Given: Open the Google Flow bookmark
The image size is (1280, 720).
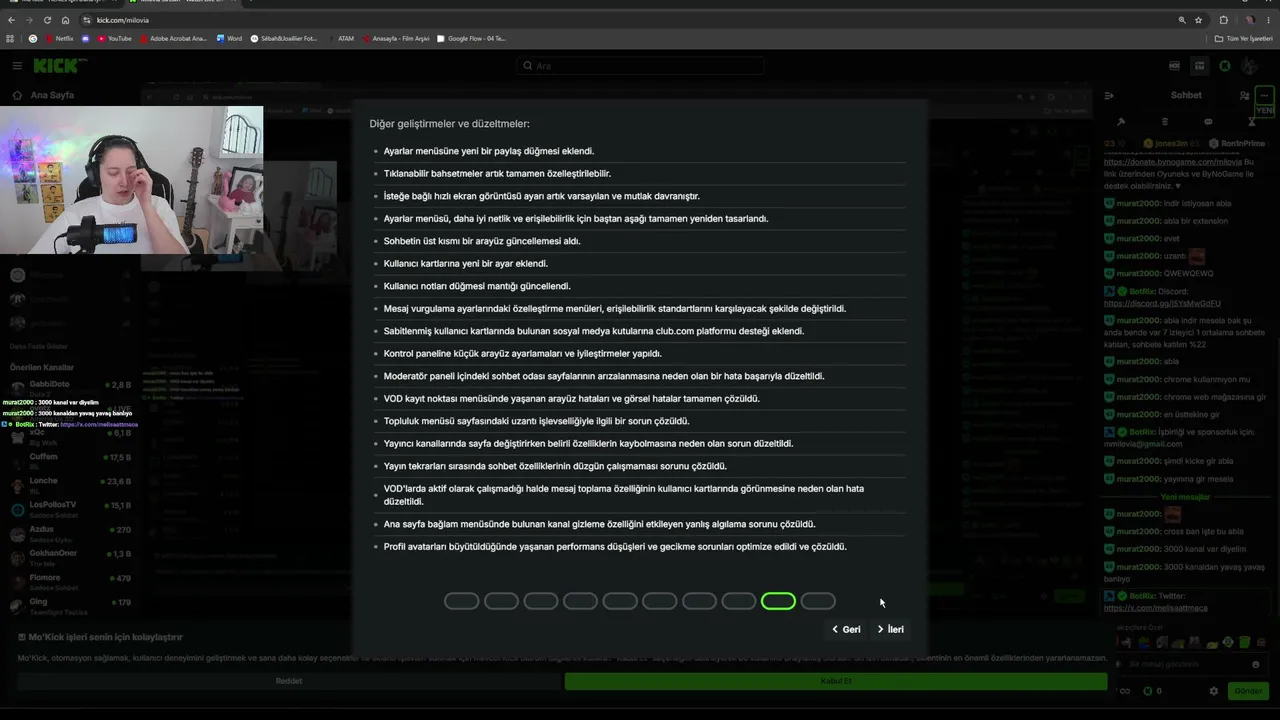Looking at the screenshot, I should [x=472, y=39].
